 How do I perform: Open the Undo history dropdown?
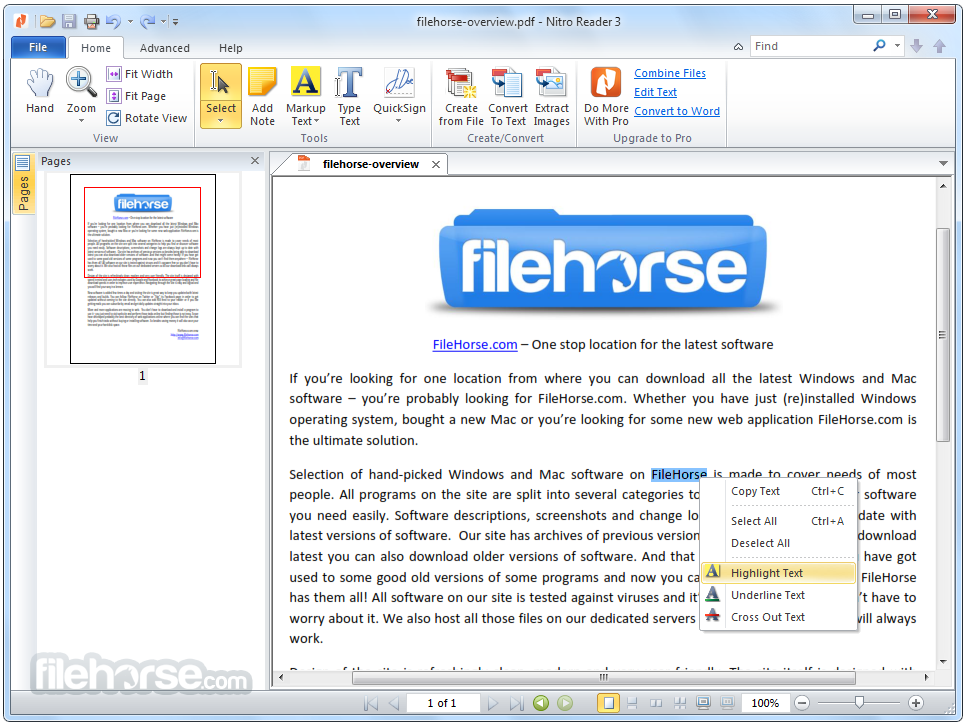[x=130, y=22]
